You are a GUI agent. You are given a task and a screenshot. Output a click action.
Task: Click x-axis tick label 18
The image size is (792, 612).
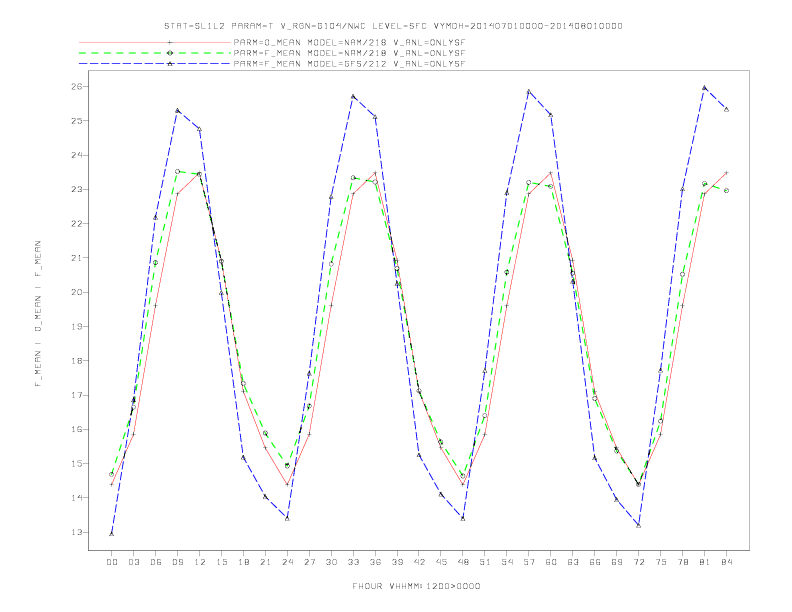tap(243, 562)
